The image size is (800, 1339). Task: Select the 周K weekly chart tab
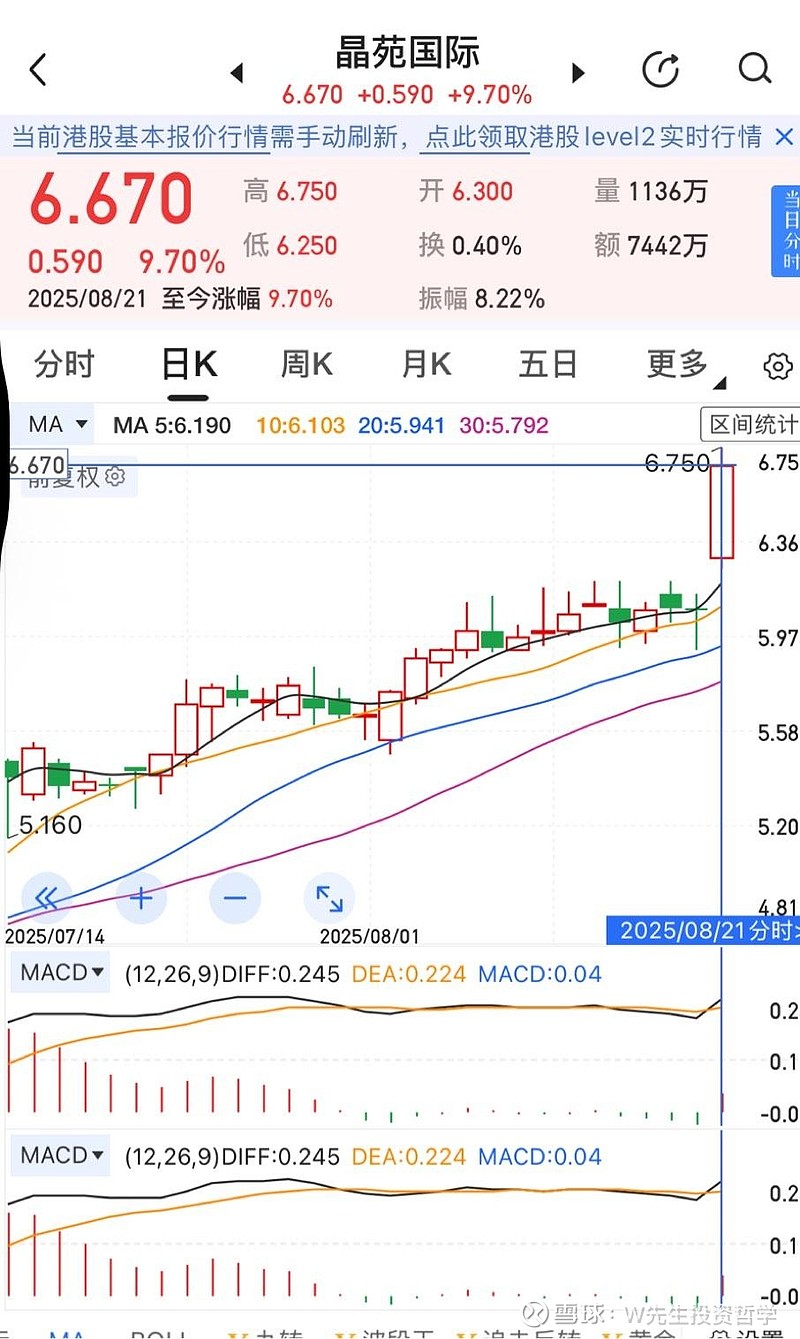(306, 364)
